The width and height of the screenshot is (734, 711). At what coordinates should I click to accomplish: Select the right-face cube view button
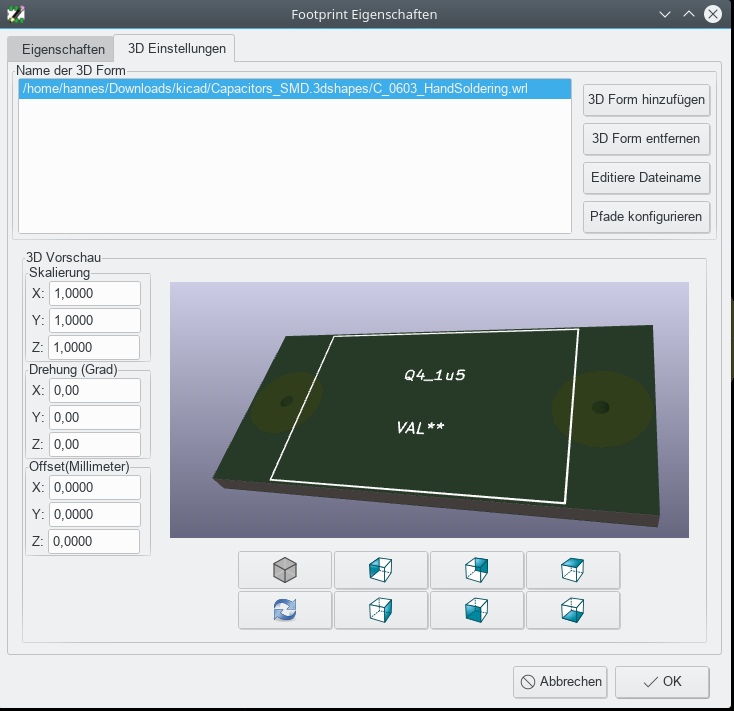[x=381, y=610]
